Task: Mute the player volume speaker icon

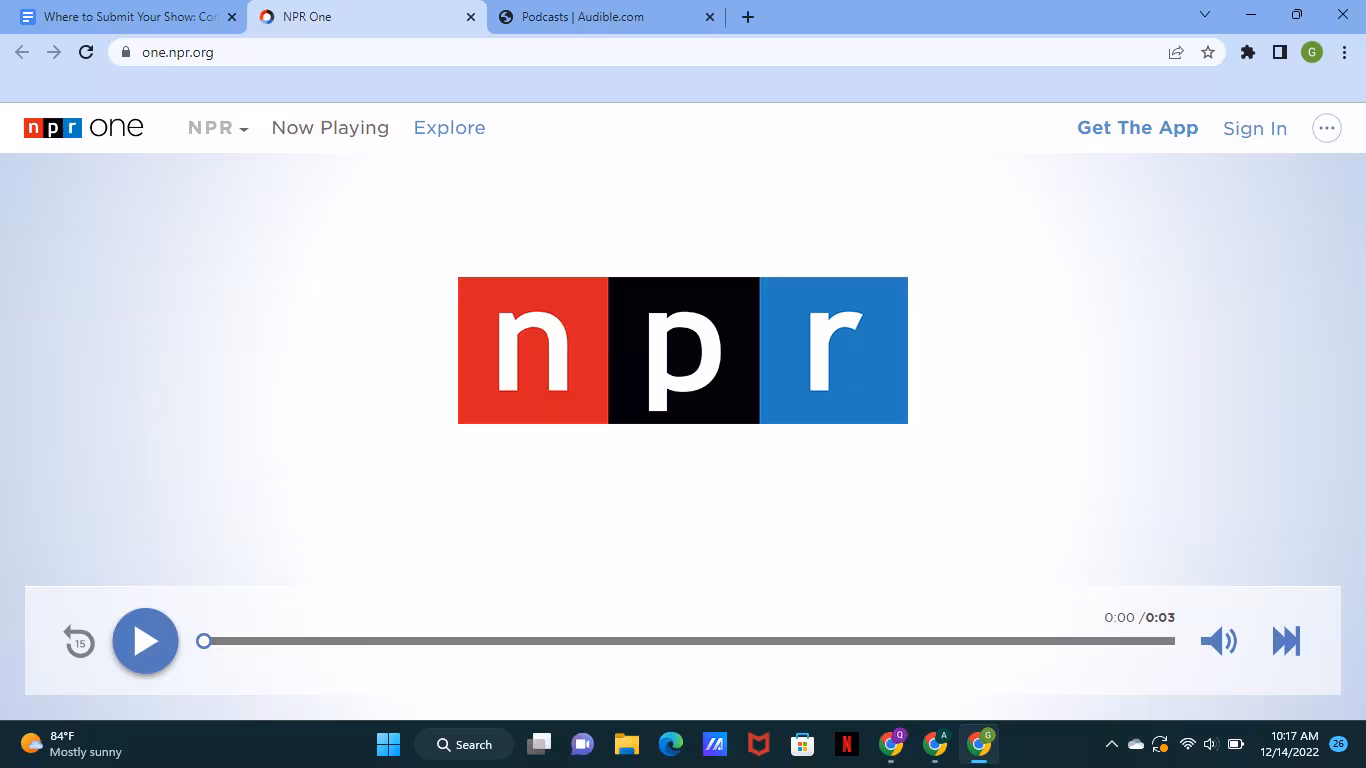Action: (x=1218, y=641)
